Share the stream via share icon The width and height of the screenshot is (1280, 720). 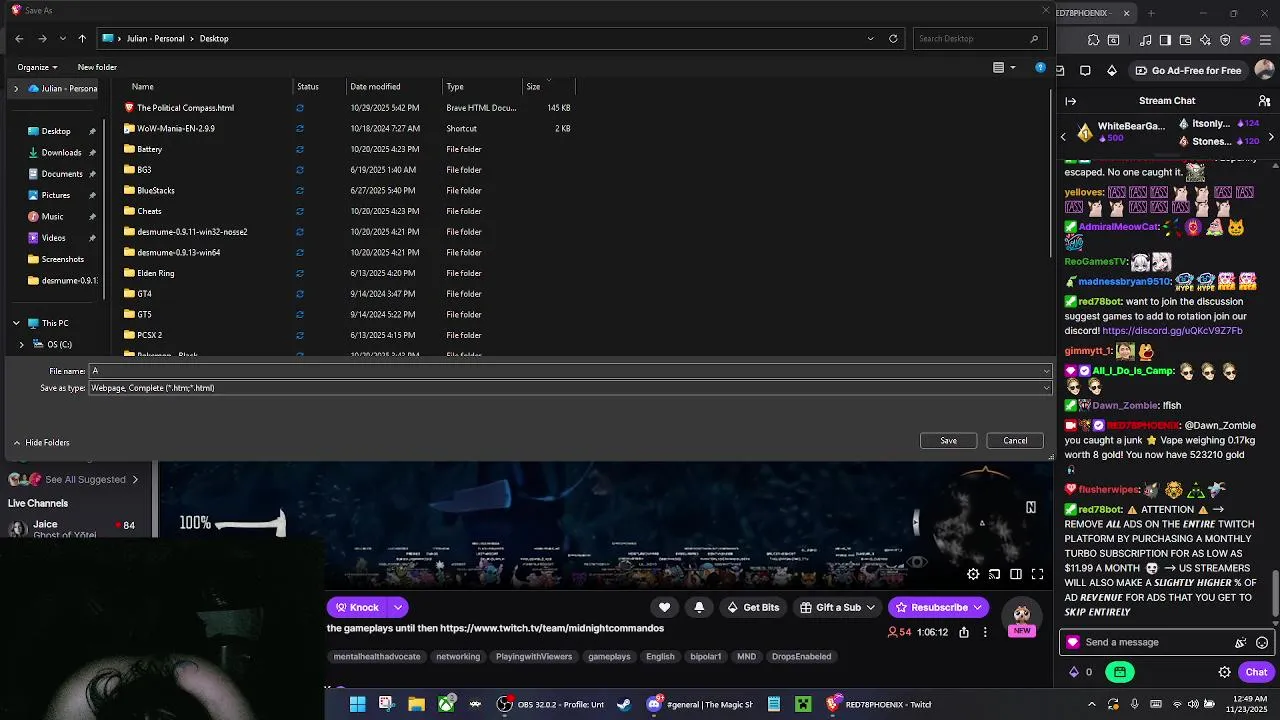tap(964, 632)
